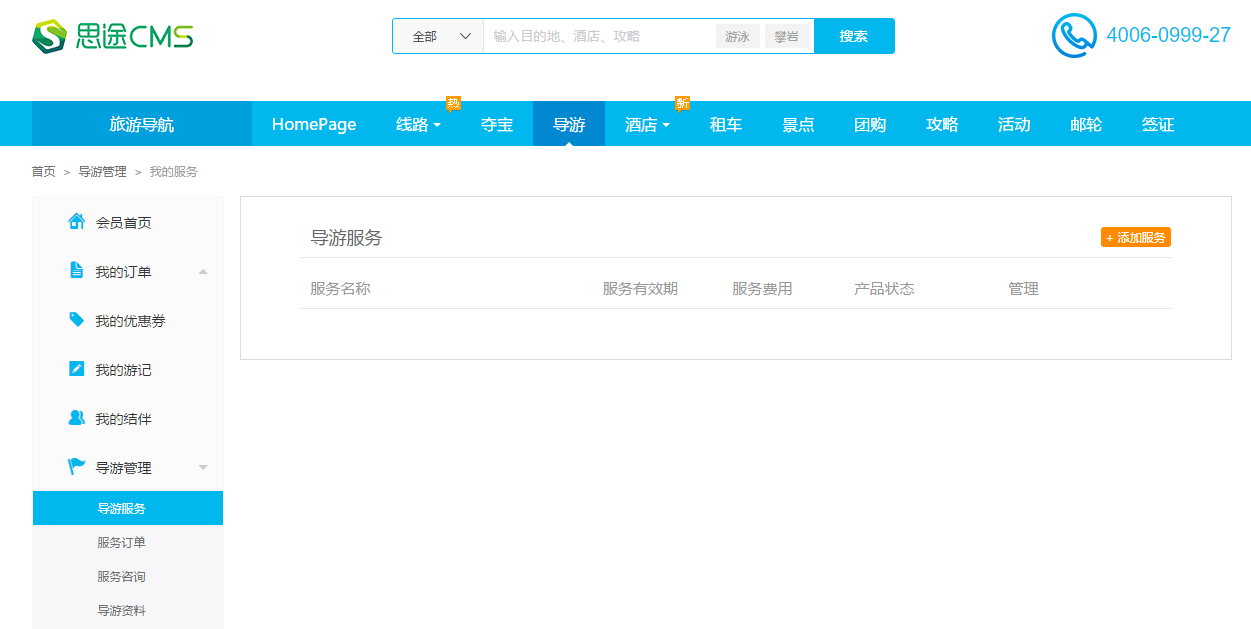This screenshot has height=629, width=1251.
Task: Expand the 酒店 navigation dropdown
Action: [x=647, y=125]
